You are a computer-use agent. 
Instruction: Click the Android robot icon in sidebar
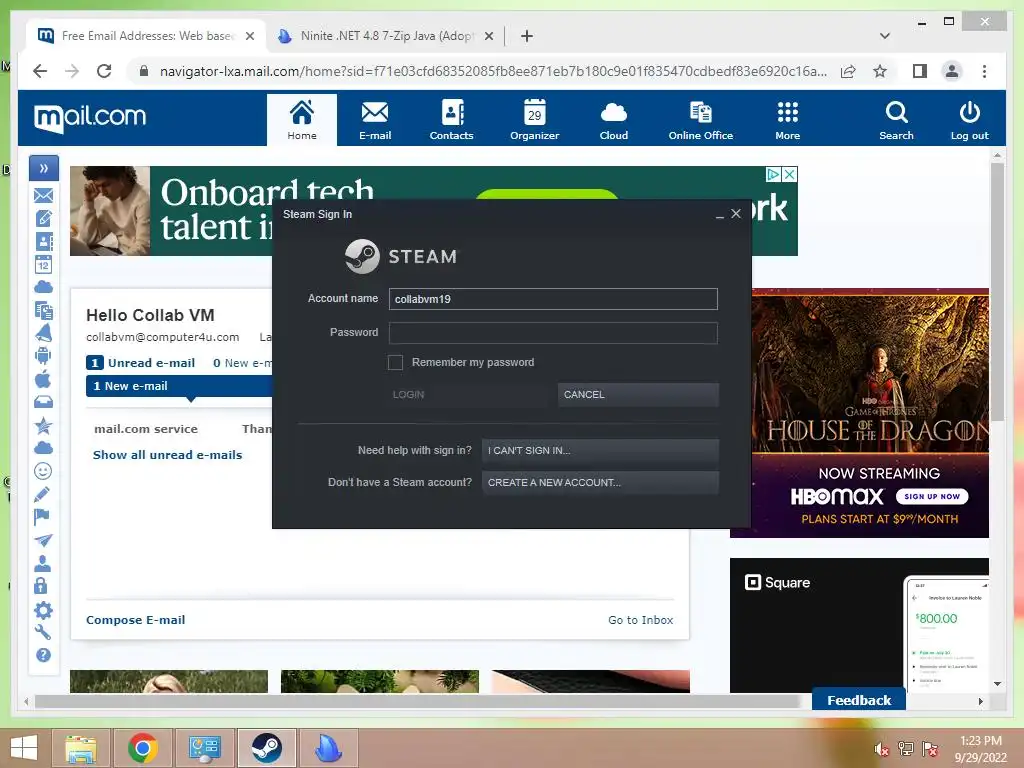click(44, 356)
